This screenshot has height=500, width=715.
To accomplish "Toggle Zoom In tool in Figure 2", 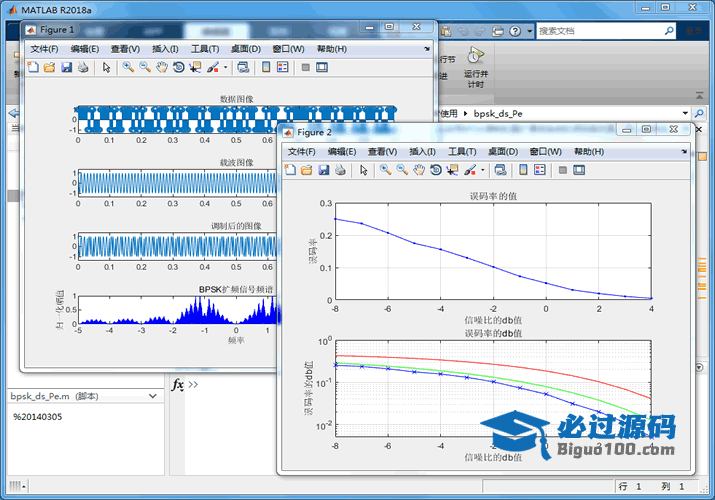I will 385,170.
